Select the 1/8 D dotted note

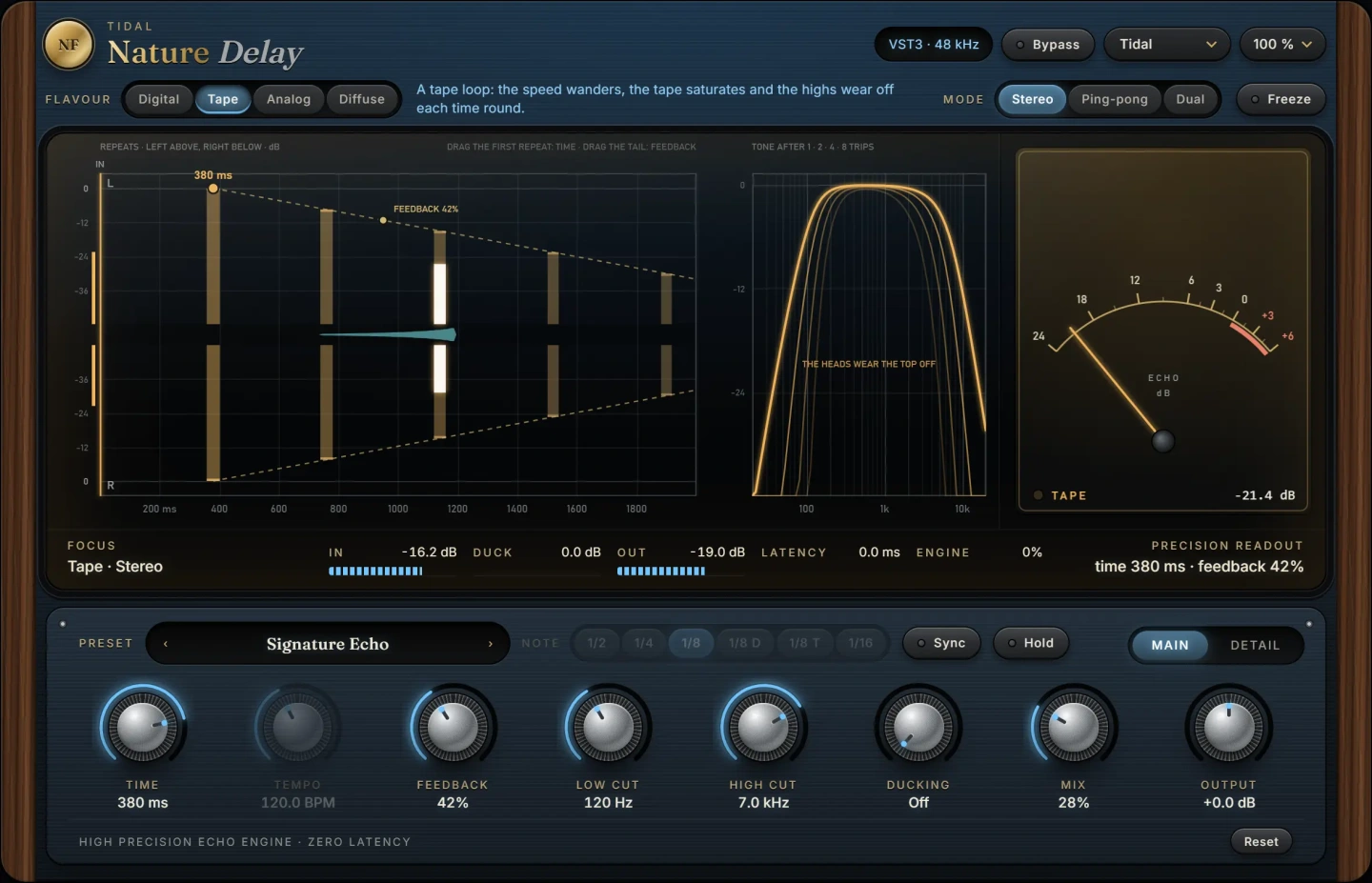point(745,643)
